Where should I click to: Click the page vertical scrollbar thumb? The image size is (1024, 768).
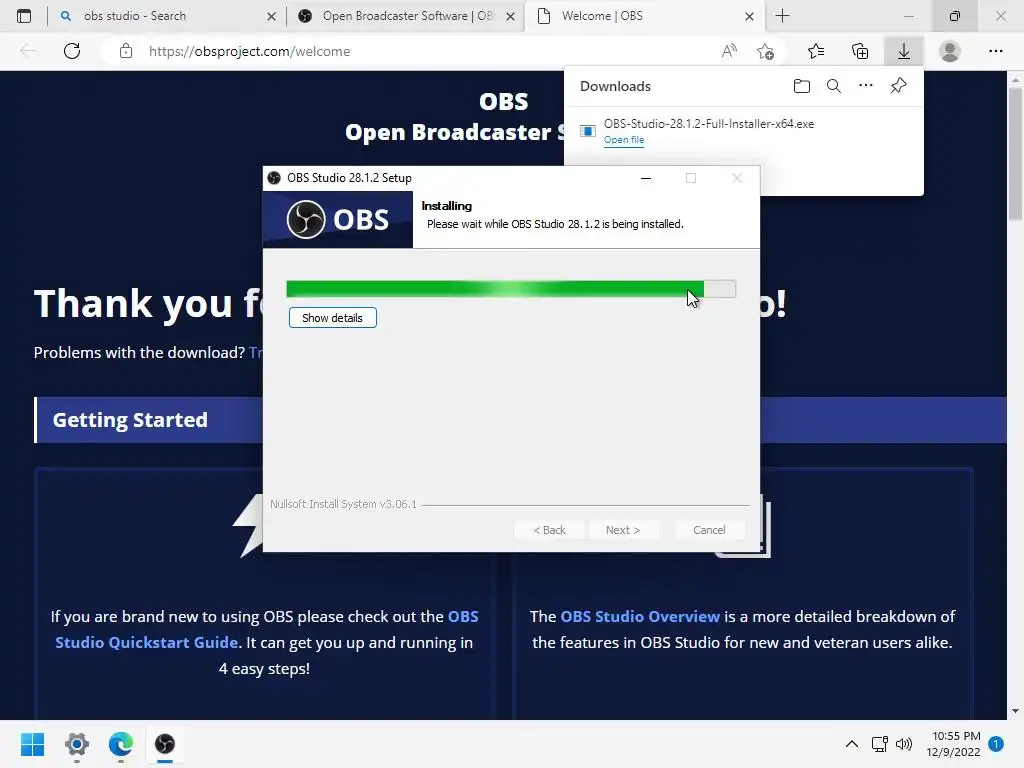1015,153
